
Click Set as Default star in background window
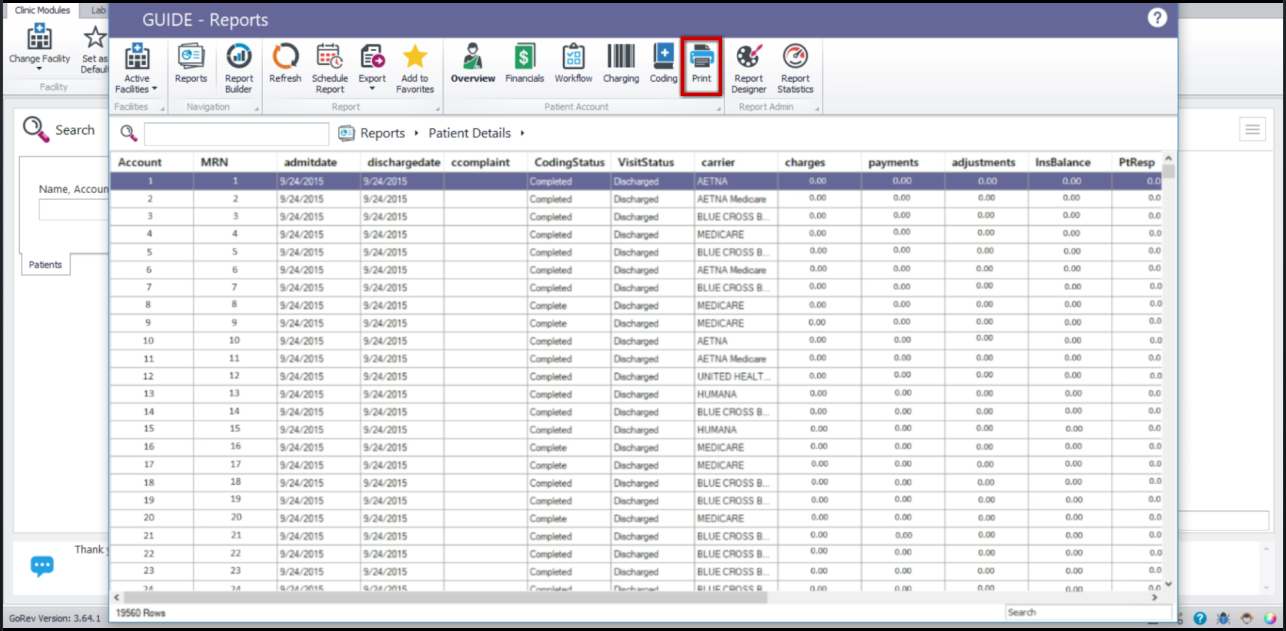pos(94,48)
